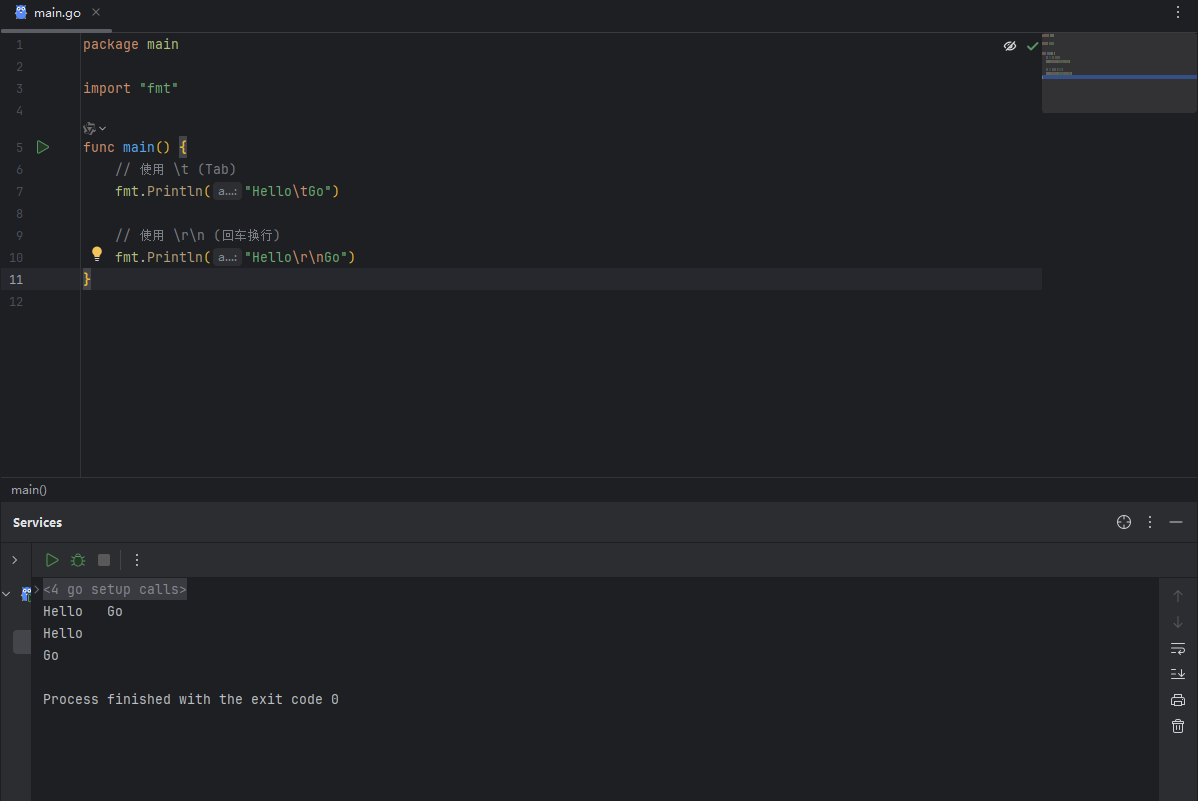
Task: Clear console with trash icon
Action: tap(1178, 726)
